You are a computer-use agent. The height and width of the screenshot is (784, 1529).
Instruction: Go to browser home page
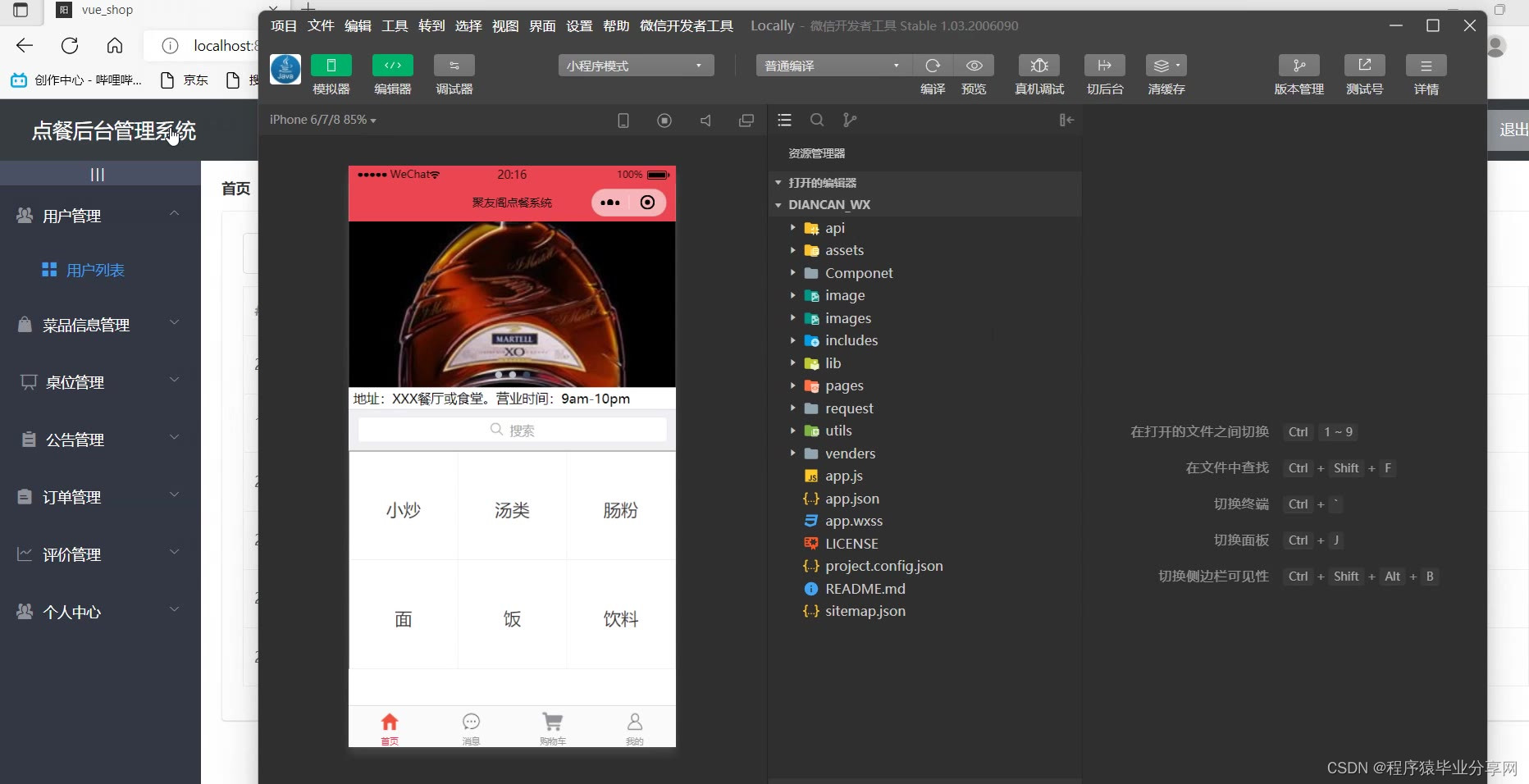(x=115, y=46)
